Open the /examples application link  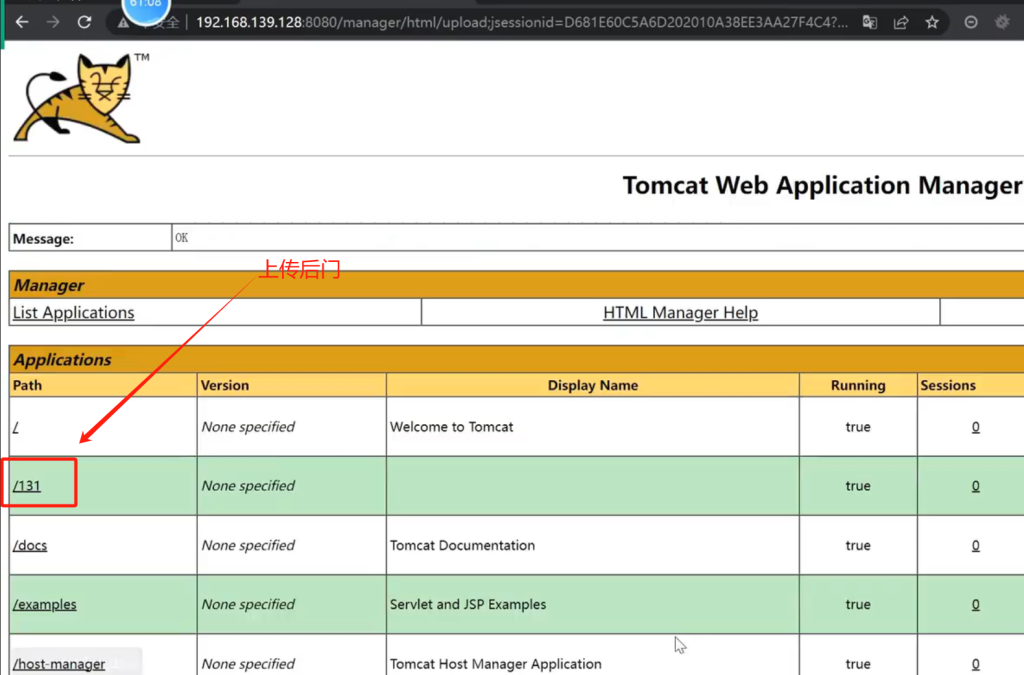(44, 604)
